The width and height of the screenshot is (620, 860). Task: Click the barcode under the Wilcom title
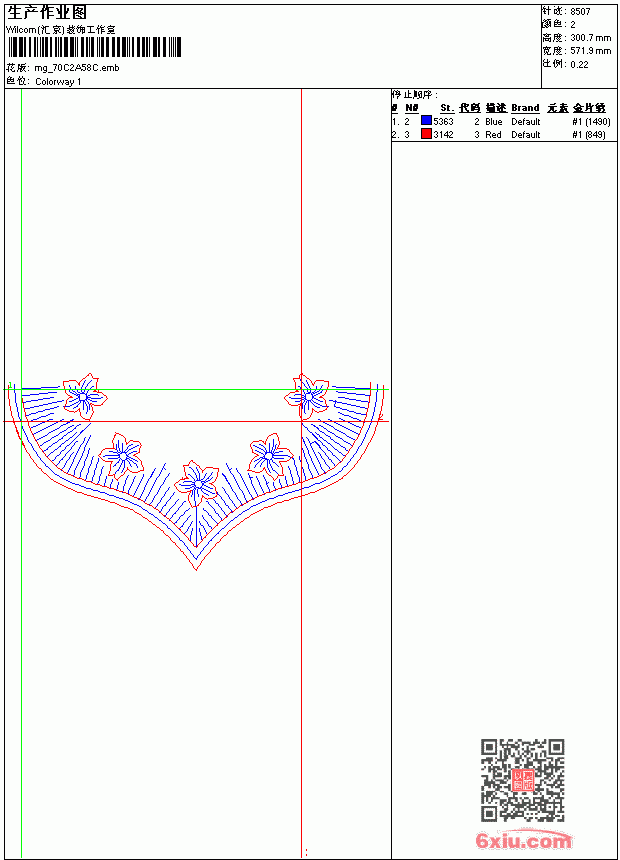(x=94, y=47)
